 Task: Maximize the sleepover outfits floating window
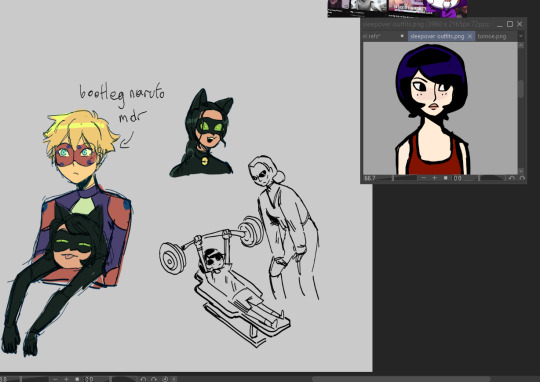pos(510,24)
